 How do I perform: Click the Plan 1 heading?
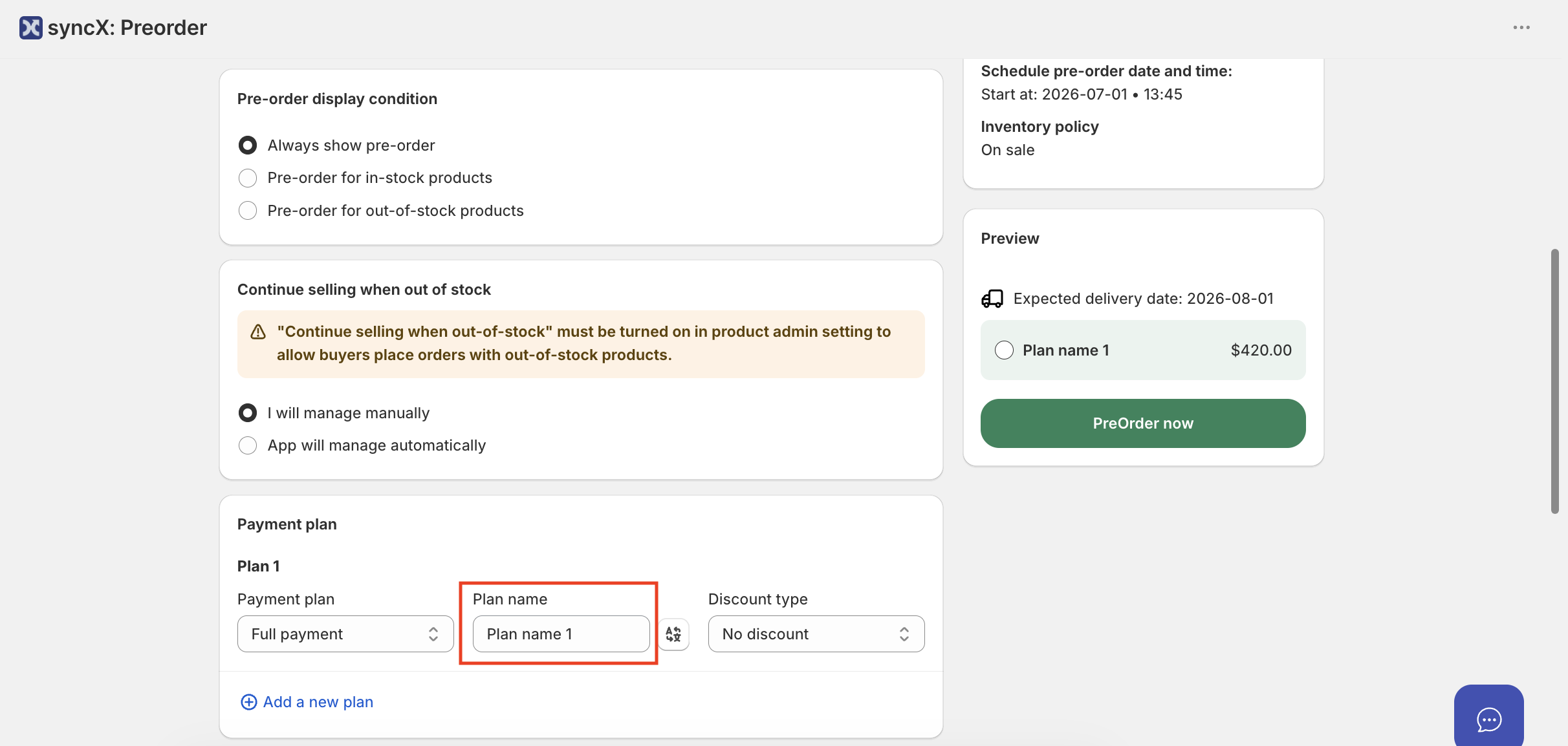click(x=259, y=566)
